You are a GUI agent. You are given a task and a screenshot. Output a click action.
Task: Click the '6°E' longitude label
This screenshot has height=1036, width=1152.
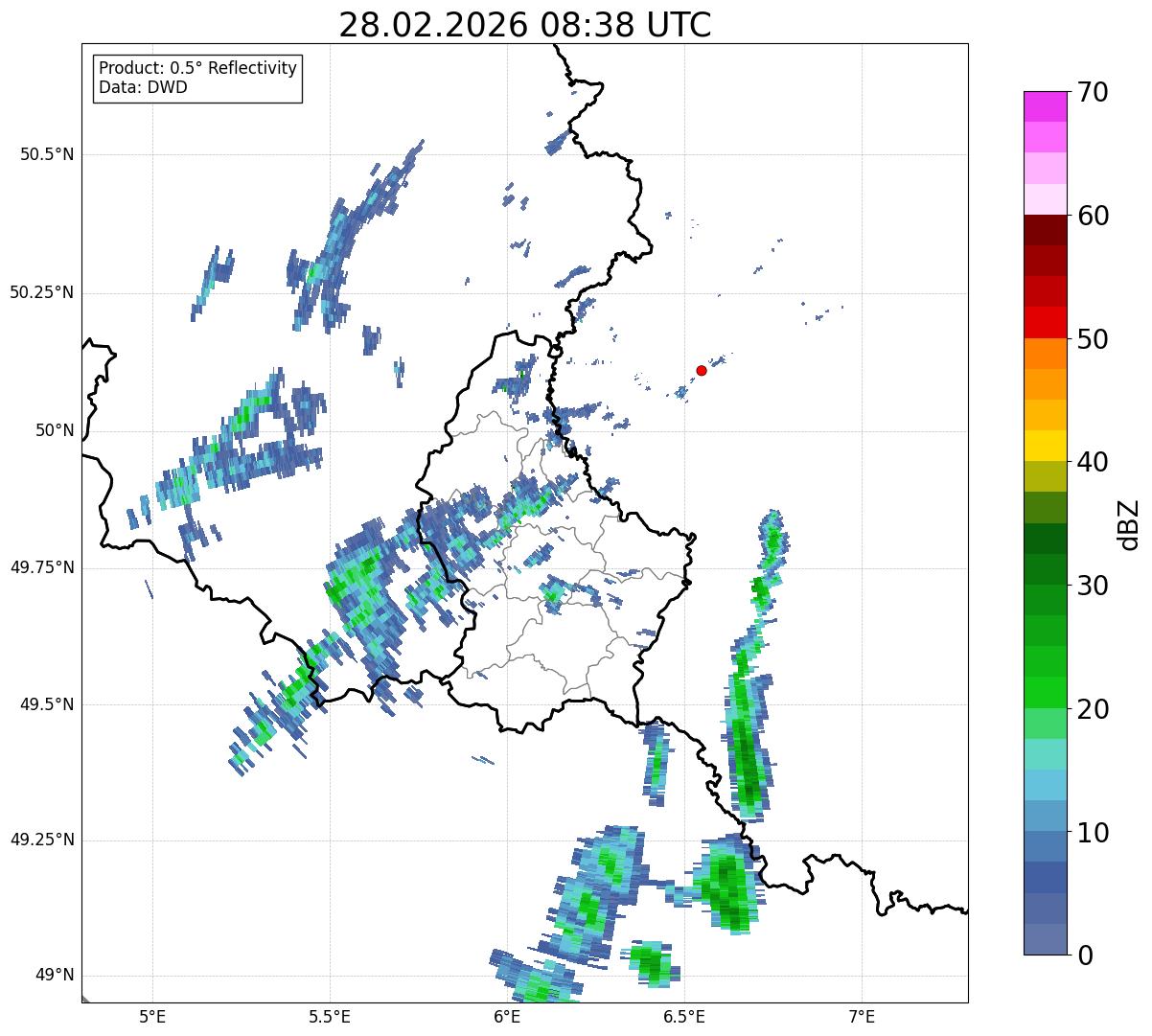507,1017
